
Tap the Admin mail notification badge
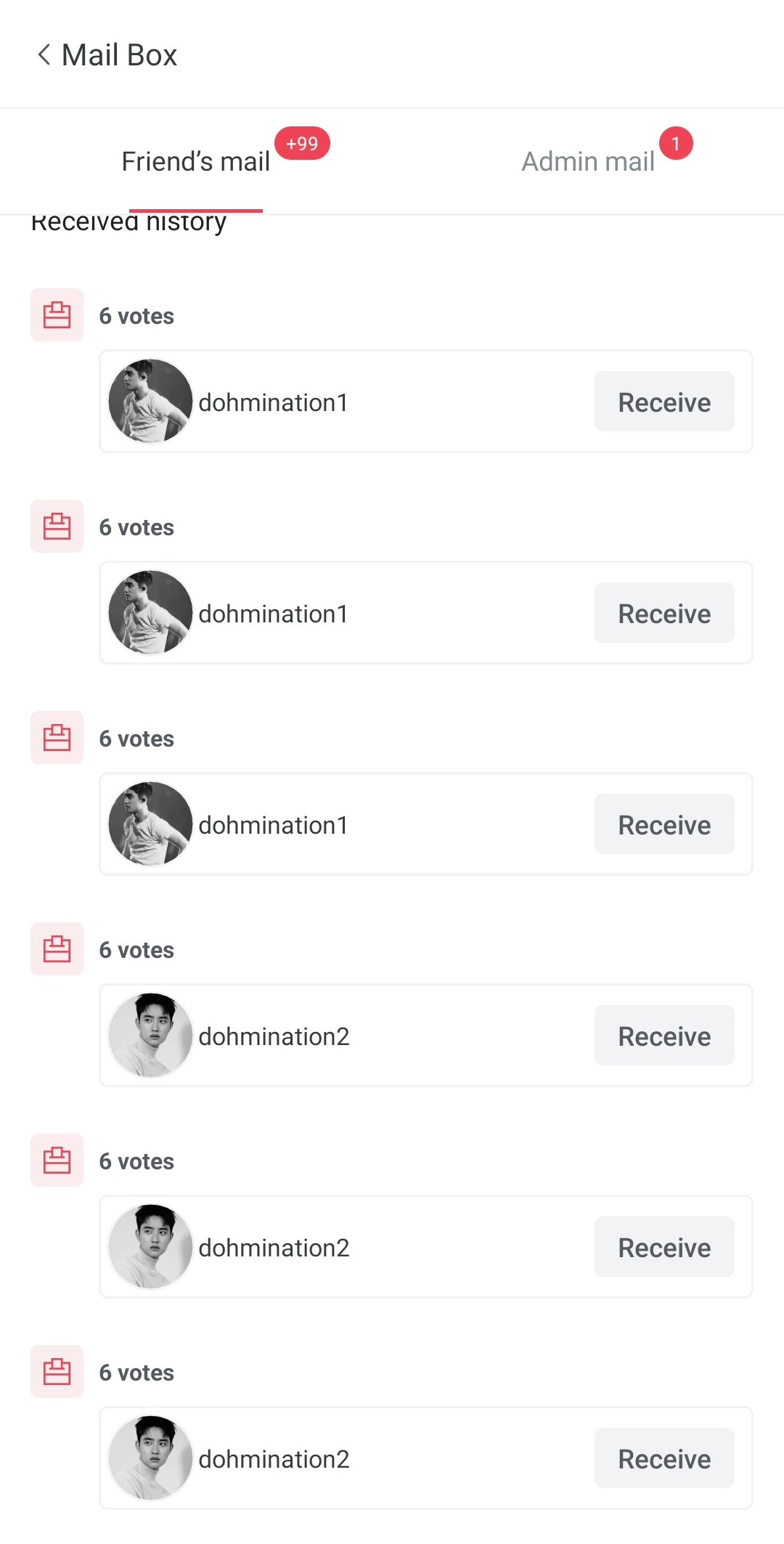coord(676,143)
